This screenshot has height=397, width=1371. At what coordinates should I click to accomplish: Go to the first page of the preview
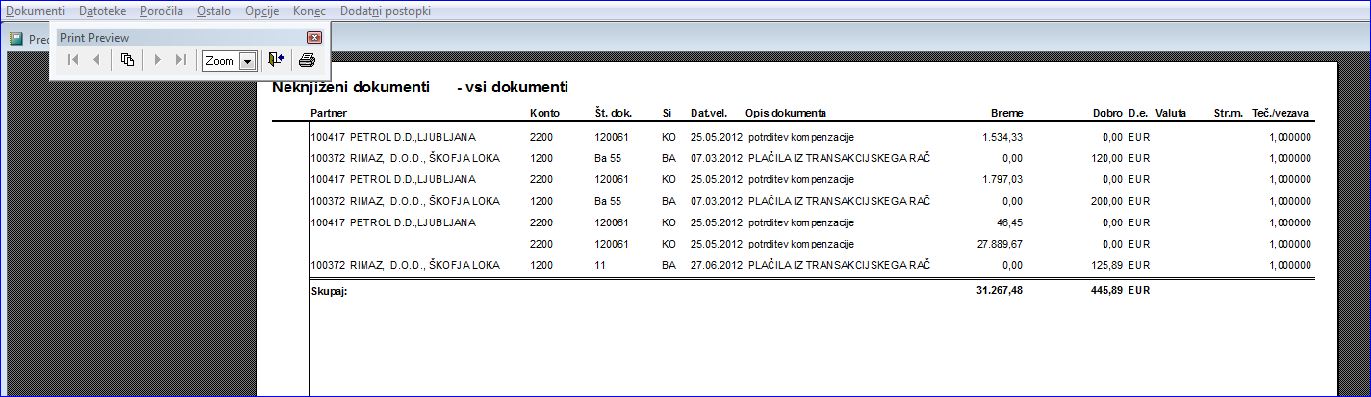73,60
